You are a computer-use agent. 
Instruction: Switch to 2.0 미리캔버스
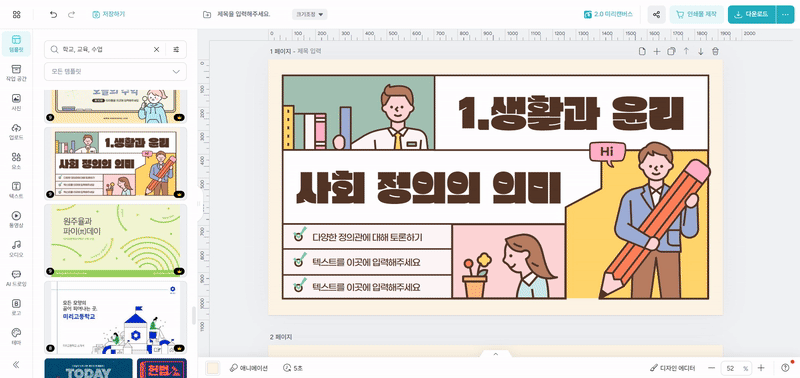click(608, 14)
